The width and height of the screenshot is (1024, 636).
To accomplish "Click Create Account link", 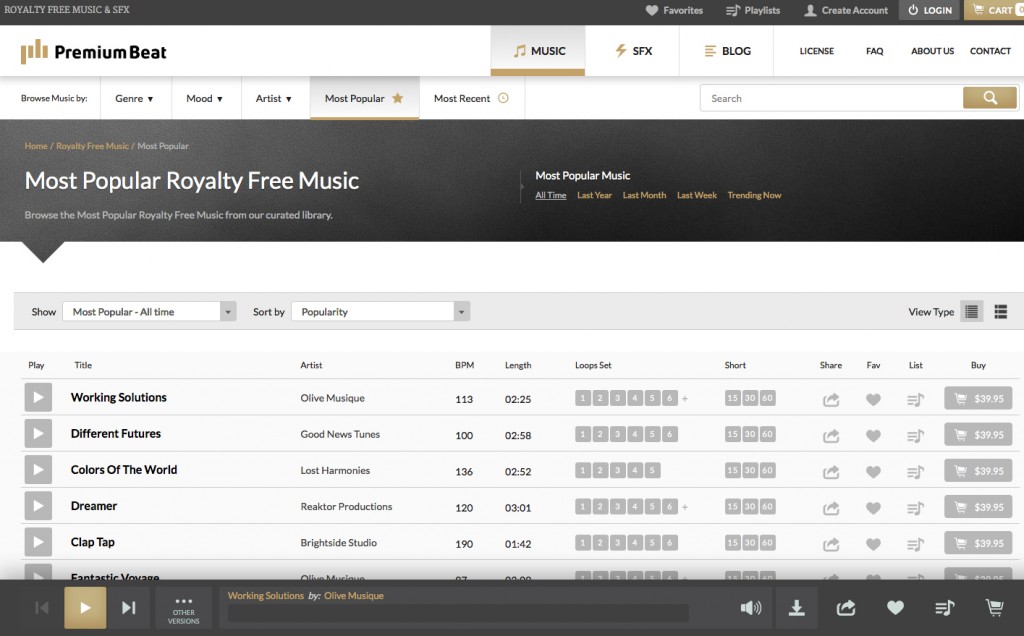I will 846,10.
